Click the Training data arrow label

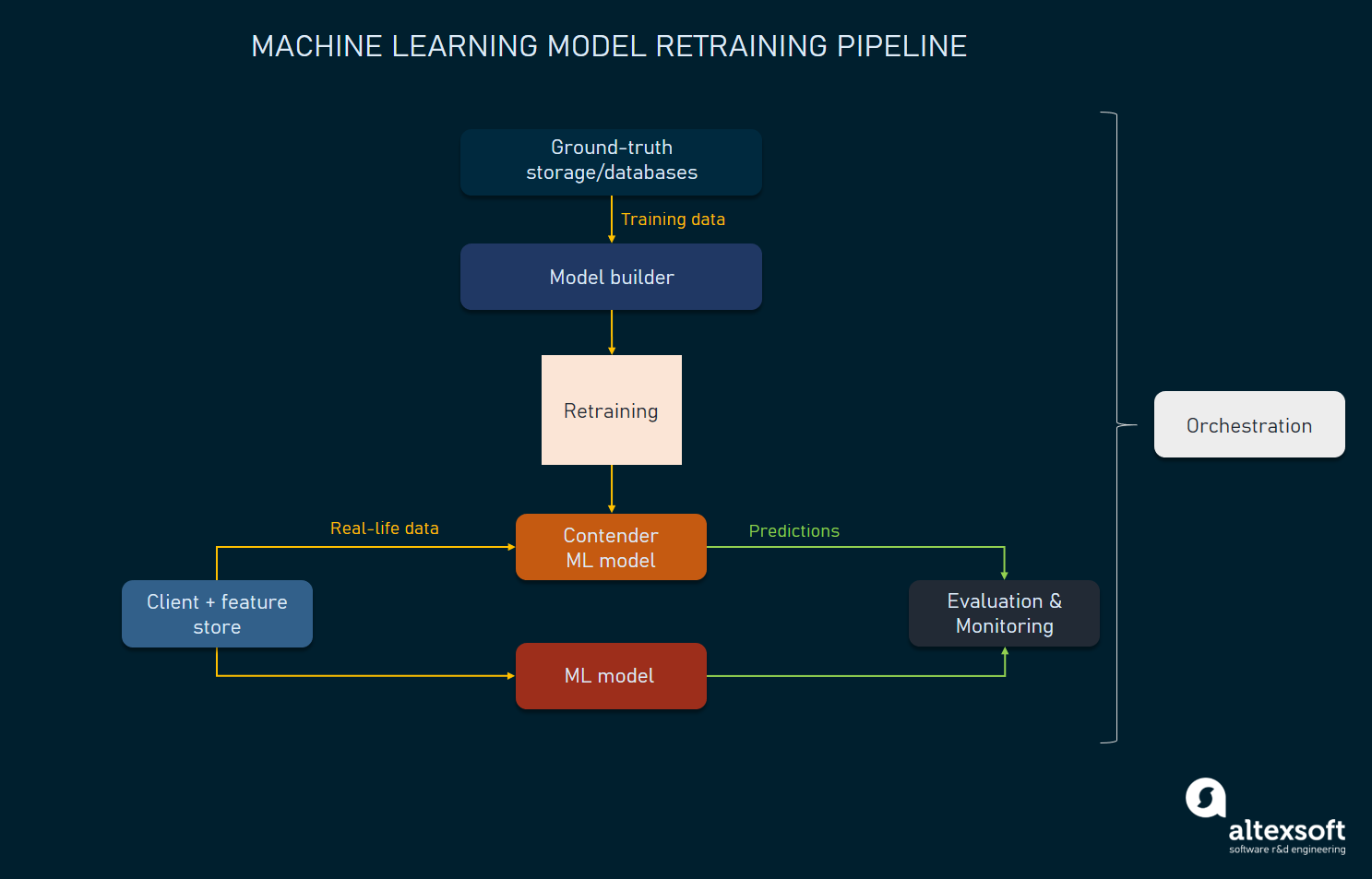tap(673, 220)
